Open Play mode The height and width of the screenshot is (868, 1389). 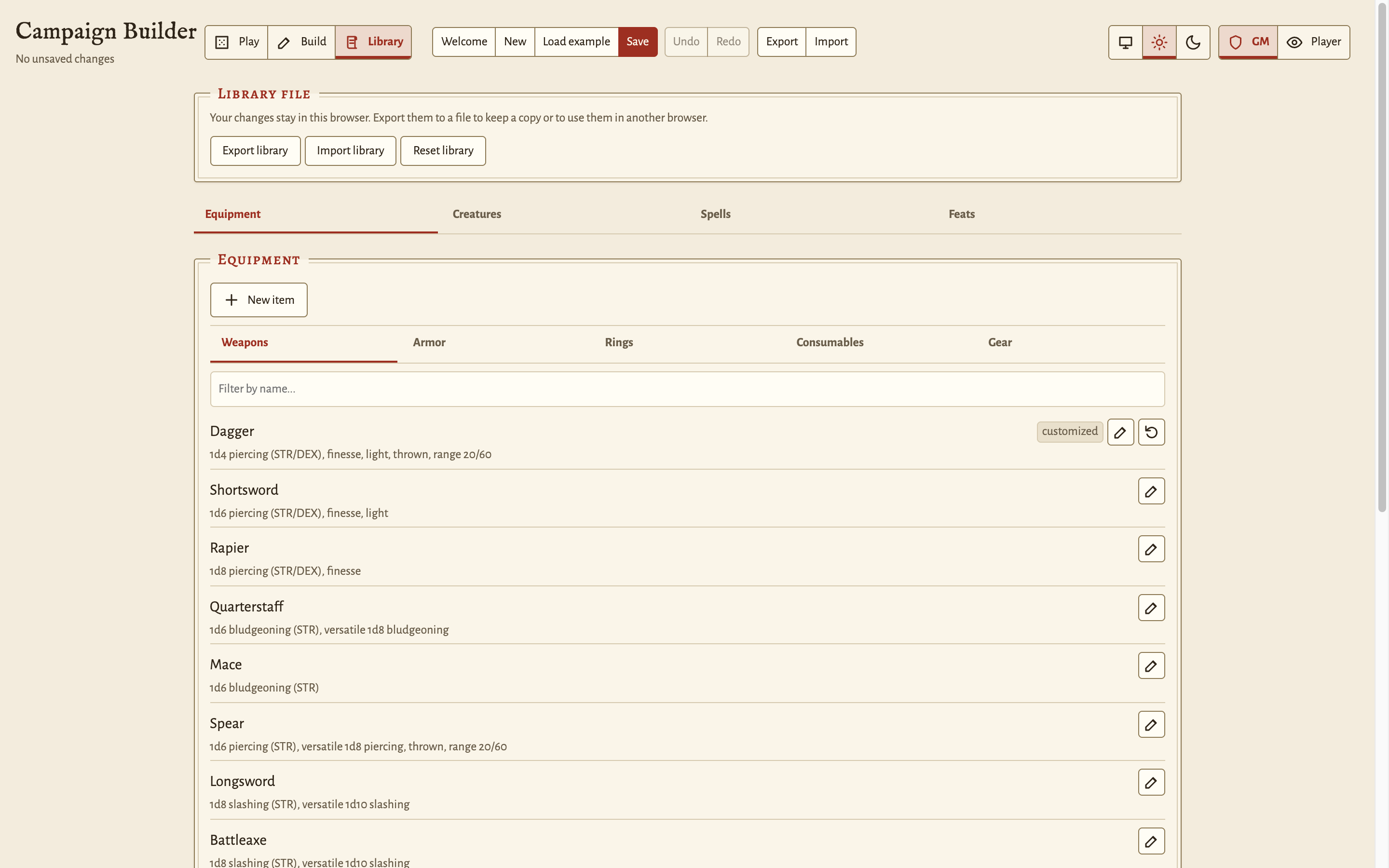click(236, 42)
